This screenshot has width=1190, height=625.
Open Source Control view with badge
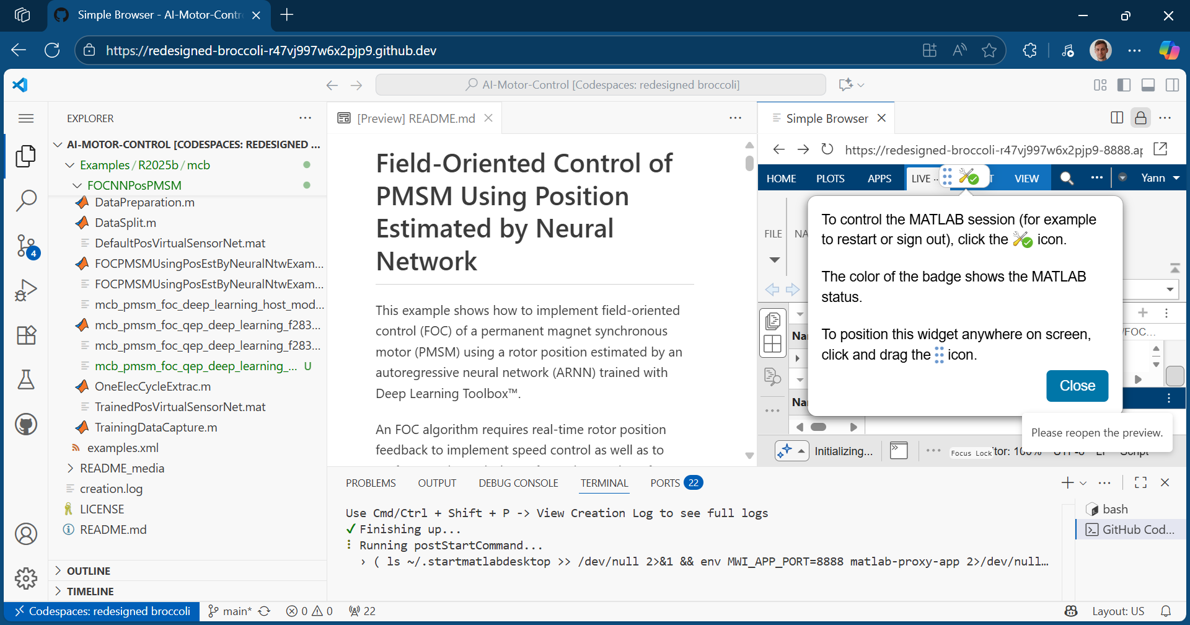26,246
